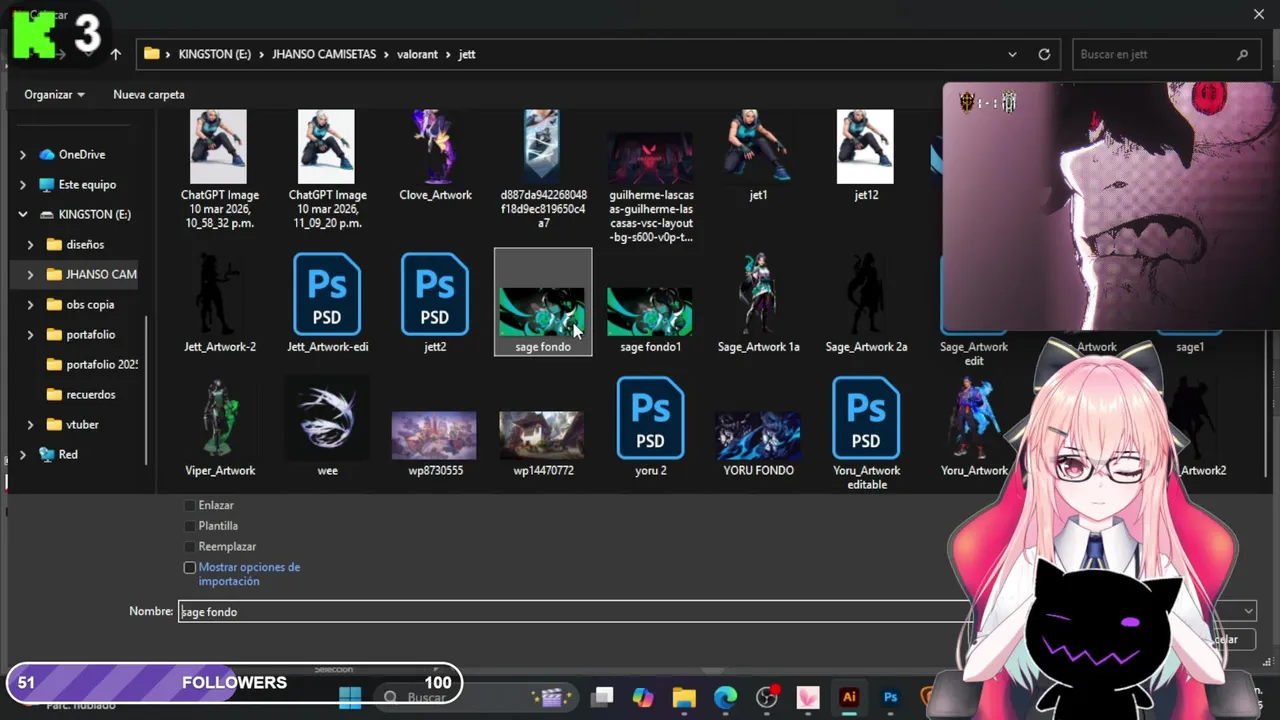Select the OneDrive cloud icon
1280x720 pixels.
[47, 154]
